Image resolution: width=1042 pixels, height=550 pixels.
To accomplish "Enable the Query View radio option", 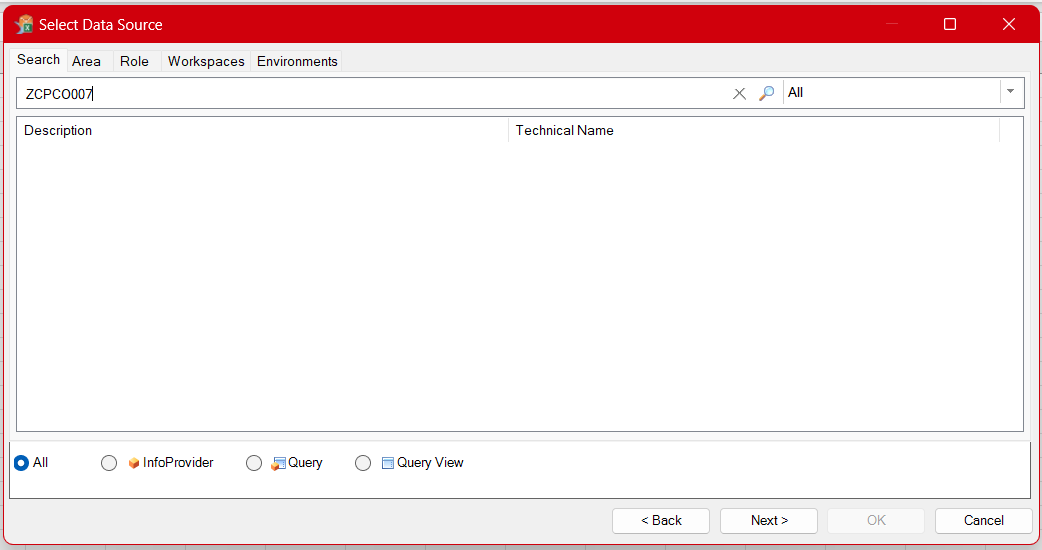I will (x=363, y=463).
